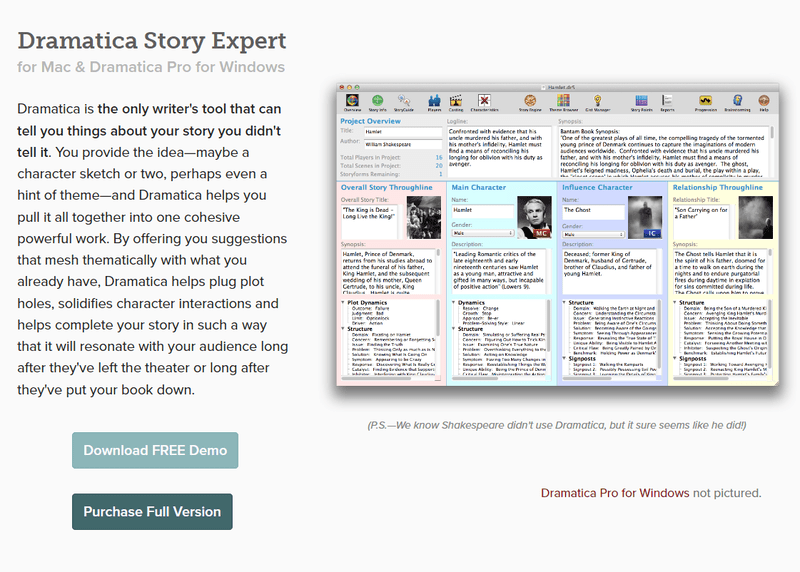
Task: Collapse Signposts in Relationship Throughline outline
Action: point(675,359)
